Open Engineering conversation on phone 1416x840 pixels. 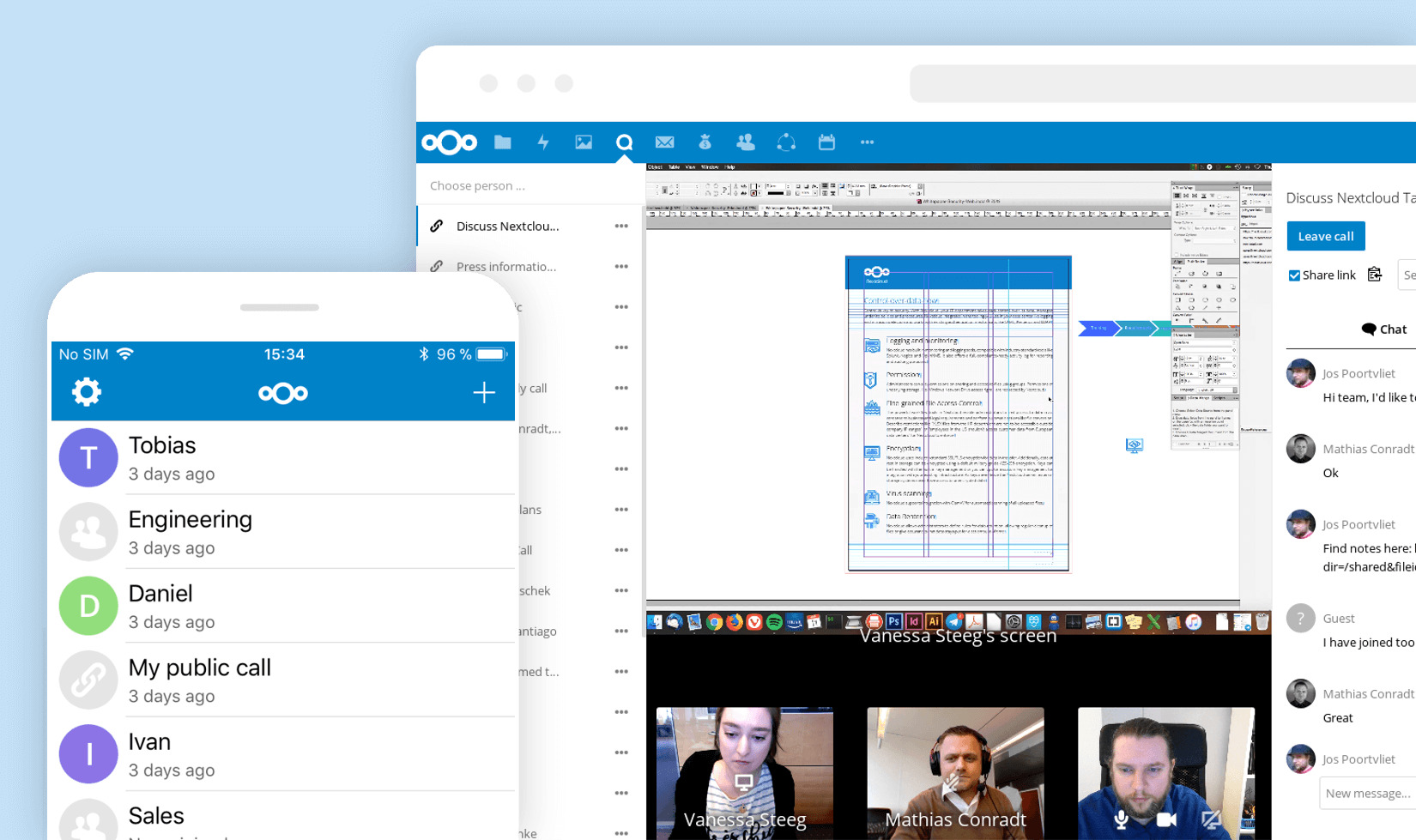(x=283, y=532)
